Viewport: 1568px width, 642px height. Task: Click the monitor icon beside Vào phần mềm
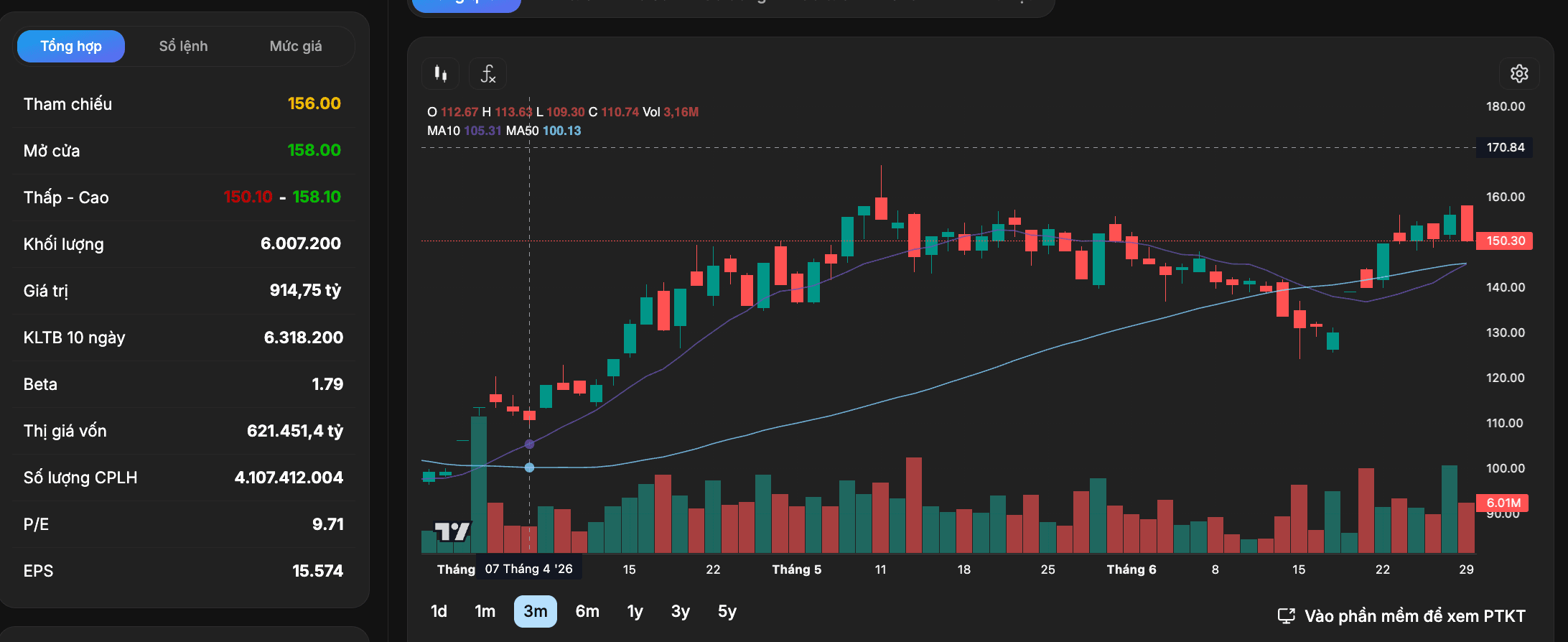(1287, 616)
